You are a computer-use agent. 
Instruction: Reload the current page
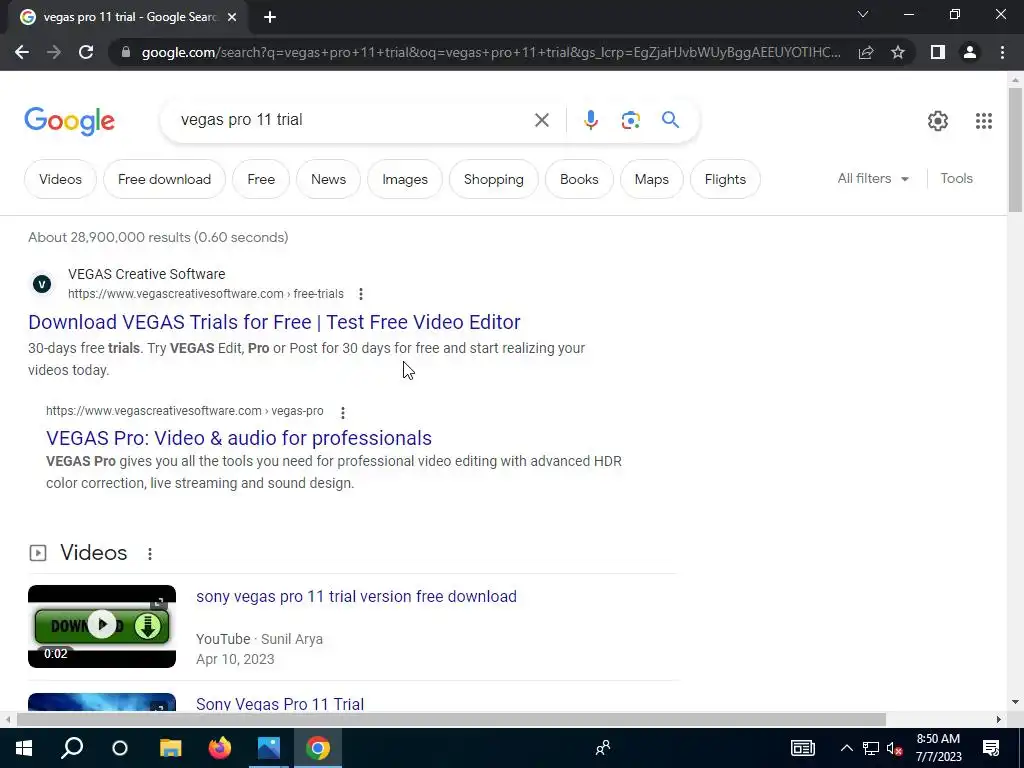[86, 52]
